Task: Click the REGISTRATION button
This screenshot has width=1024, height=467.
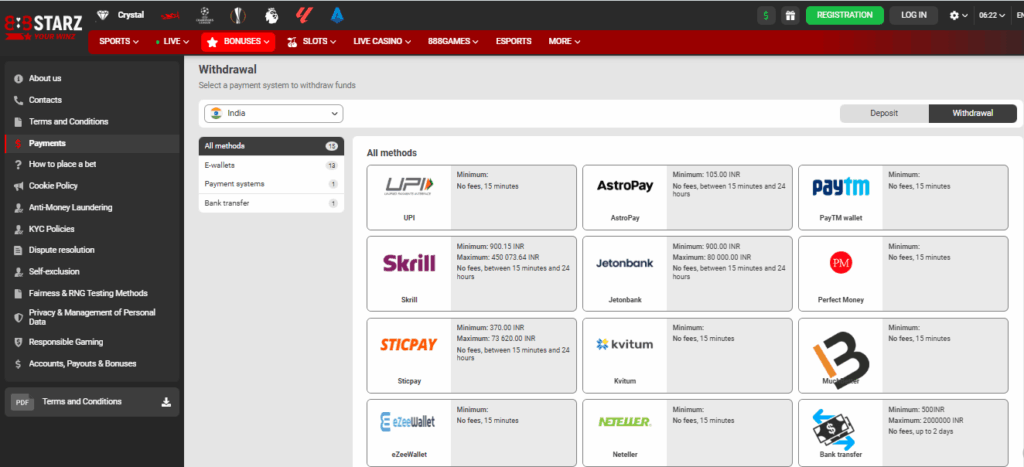Action: tap(844, 15)
